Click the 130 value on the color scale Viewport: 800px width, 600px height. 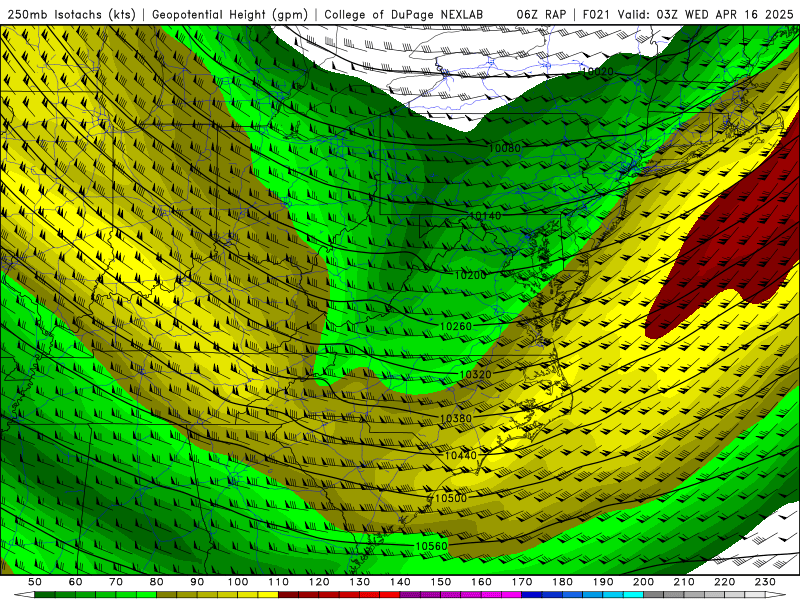point(360,582)
